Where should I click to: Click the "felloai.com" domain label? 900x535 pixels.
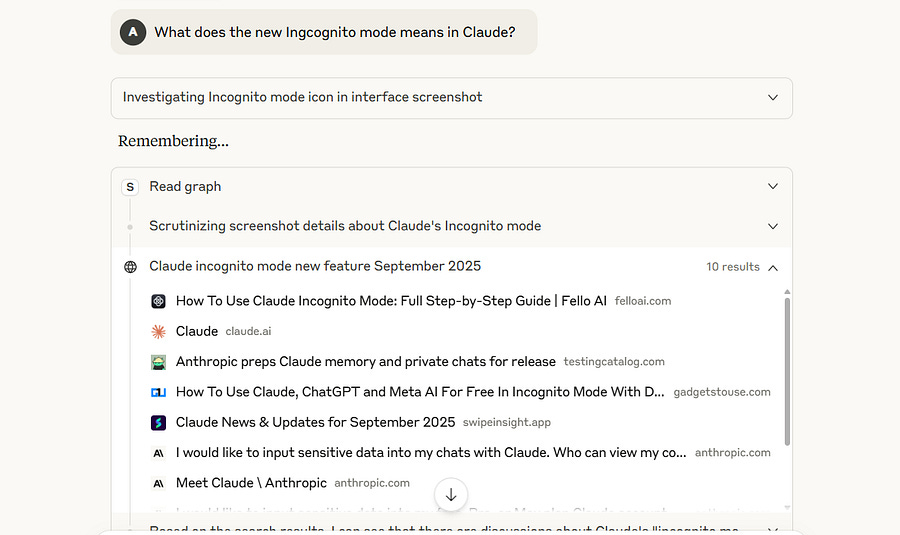coord(643,301)
